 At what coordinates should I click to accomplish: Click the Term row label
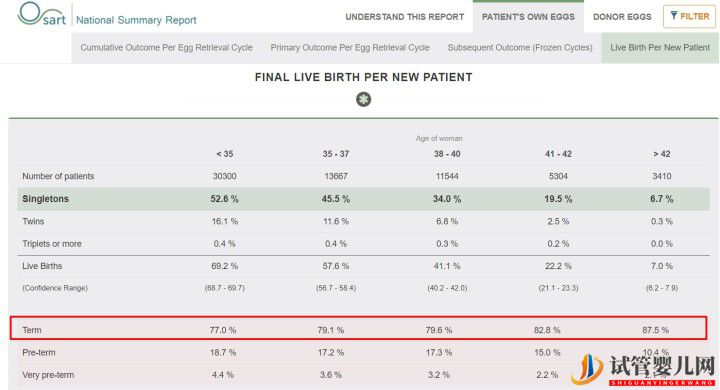coord(32,330)
